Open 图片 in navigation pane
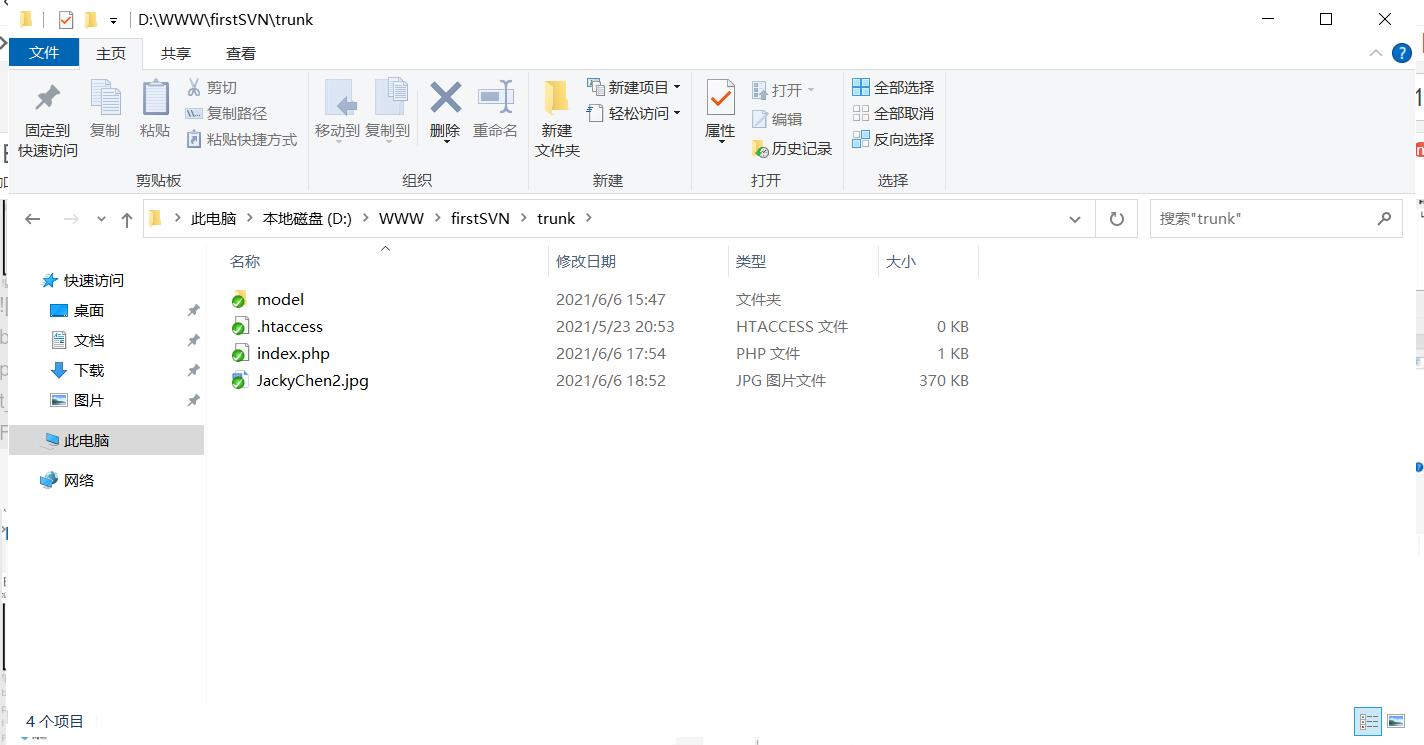 coord(88,401)
